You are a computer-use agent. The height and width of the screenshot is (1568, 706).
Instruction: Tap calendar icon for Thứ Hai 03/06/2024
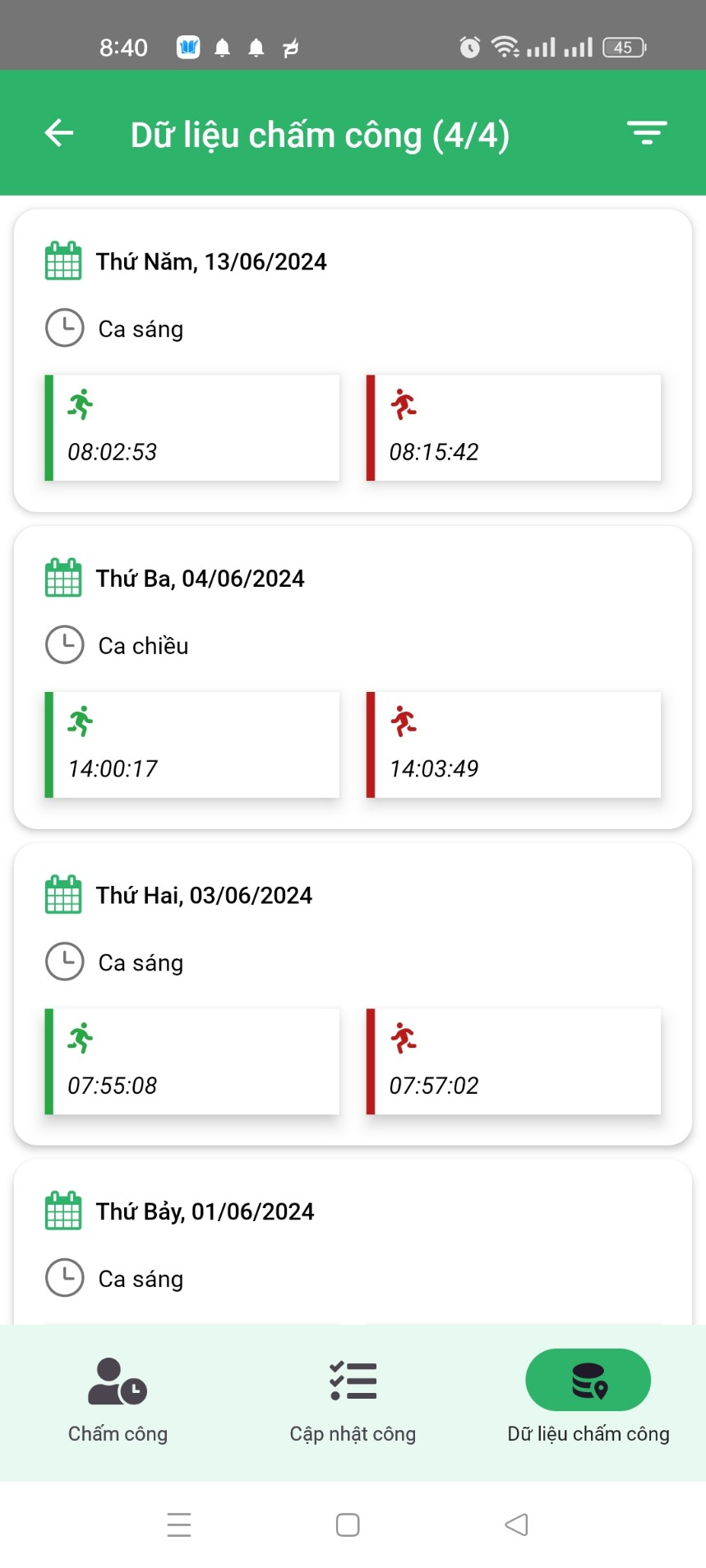pos(63,894)
